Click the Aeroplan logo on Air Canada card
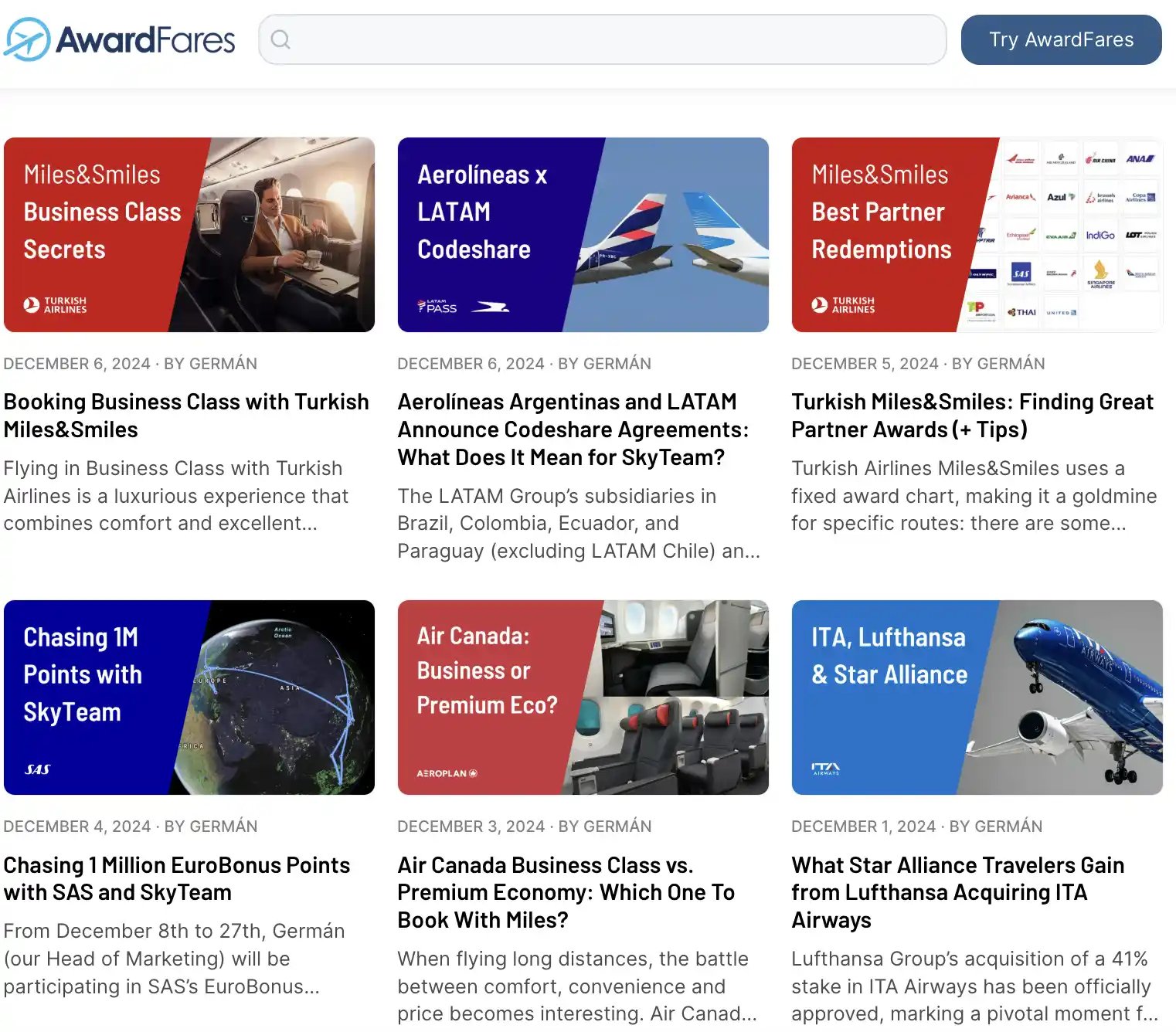Image resolution: width=1176 pixels, height=1032 pixels. [447, 773]
